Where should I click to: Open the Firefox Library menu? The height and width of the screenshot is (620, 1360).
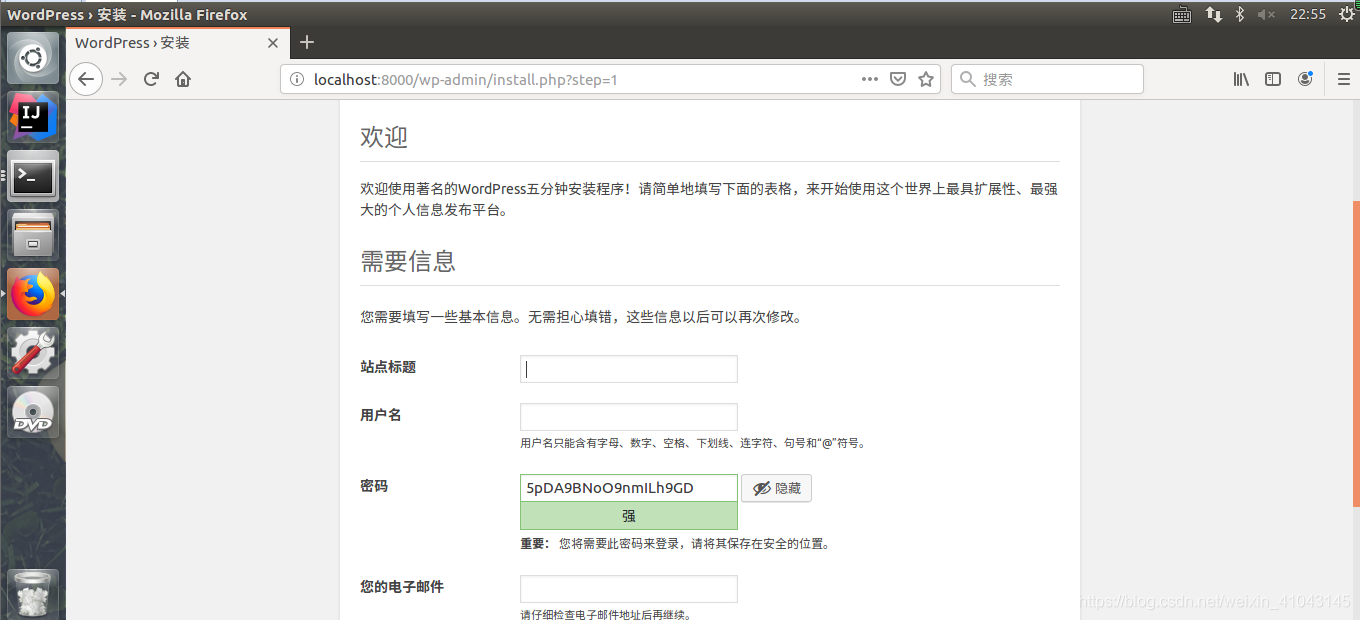[x=1241, y=79]
